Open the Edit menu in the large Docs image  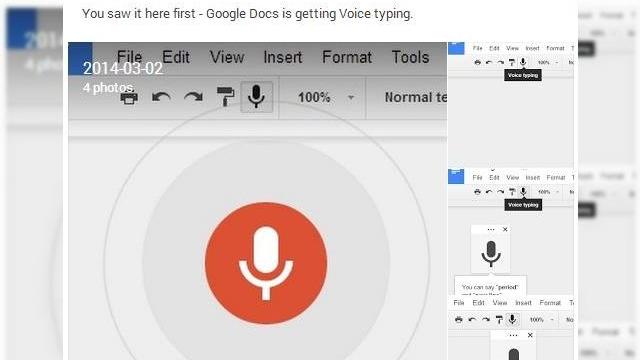pos(176,57)
